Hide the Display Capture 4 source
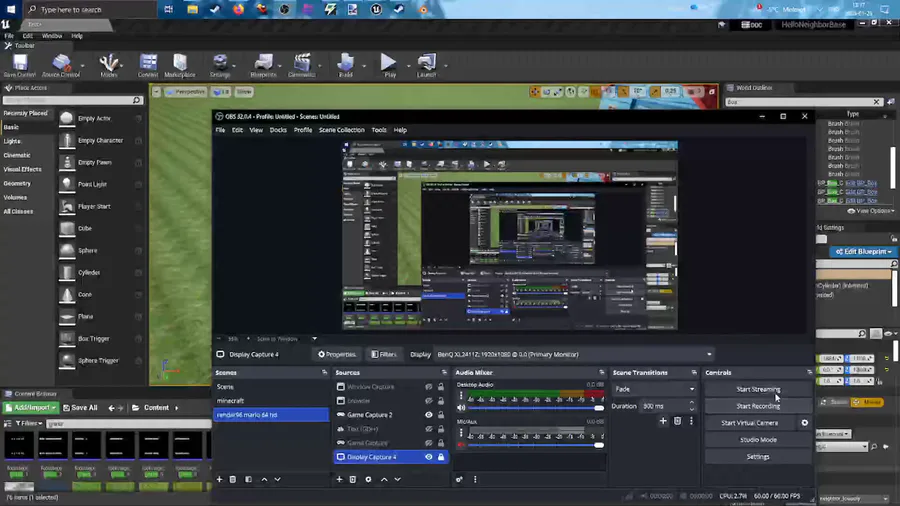The width and height of the screenshot is (900, 506). pyautogui.click(x=429, y=457)
